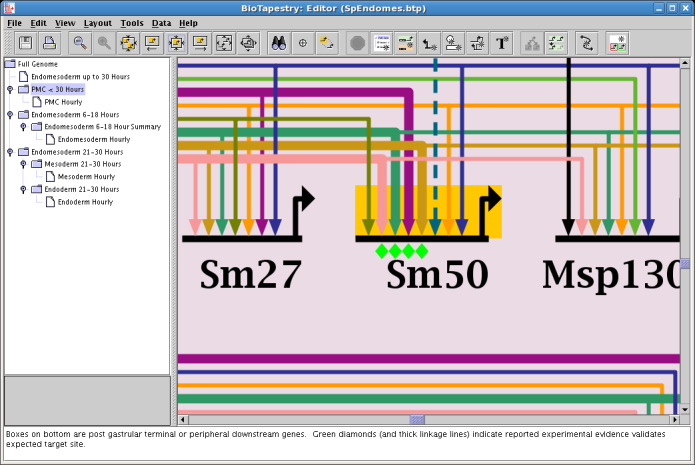Click the binoculars search icon

point(279,43)
